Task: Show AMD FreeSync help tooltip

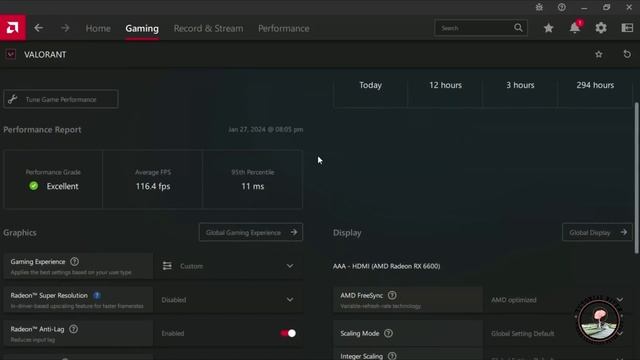Action: click(392, 295)
